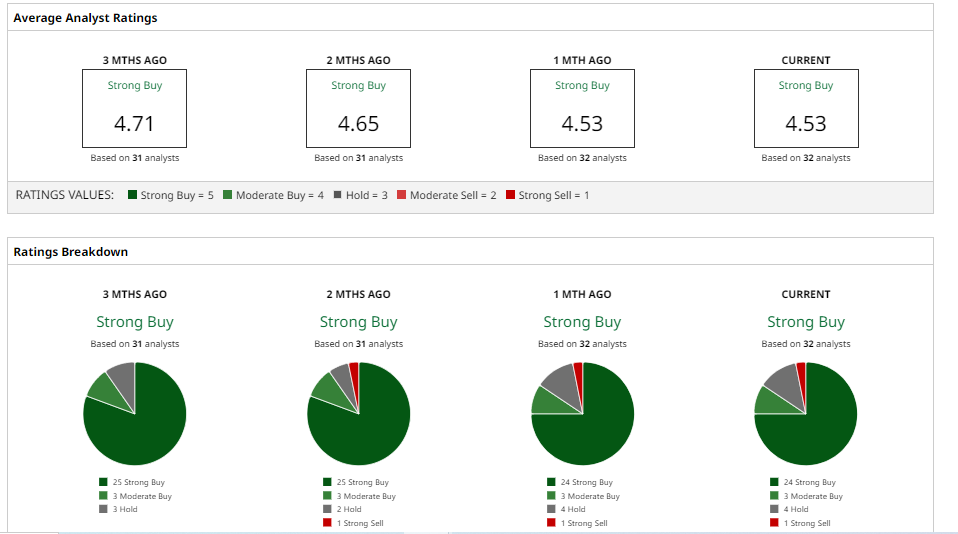The image size is (958, 534).
Task: Click the 2 MTHS AGO 4.65 rating box
Action: (x=359, y=108)
